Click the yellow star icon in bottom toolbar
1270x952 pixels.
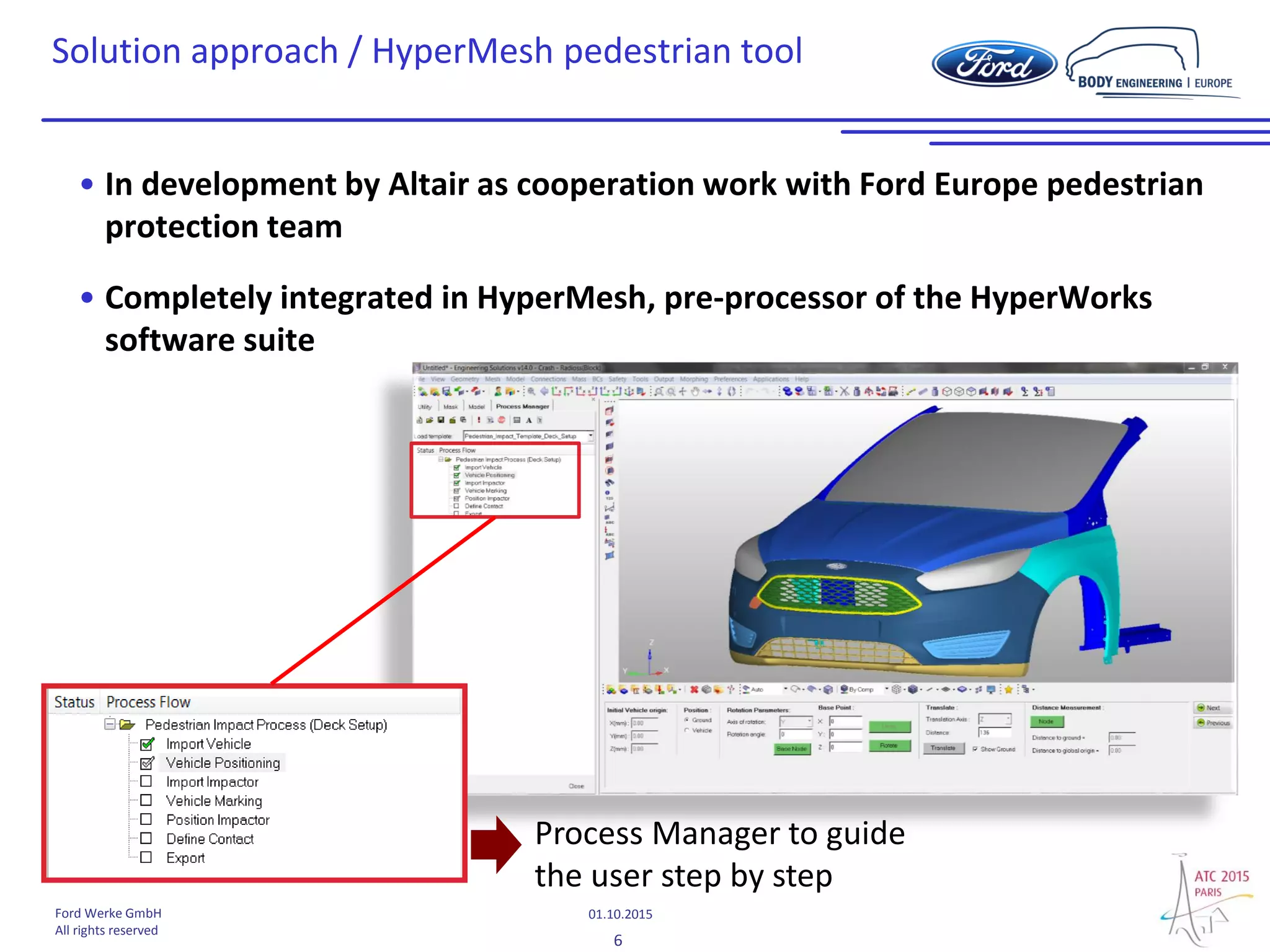pos(1008,689)
